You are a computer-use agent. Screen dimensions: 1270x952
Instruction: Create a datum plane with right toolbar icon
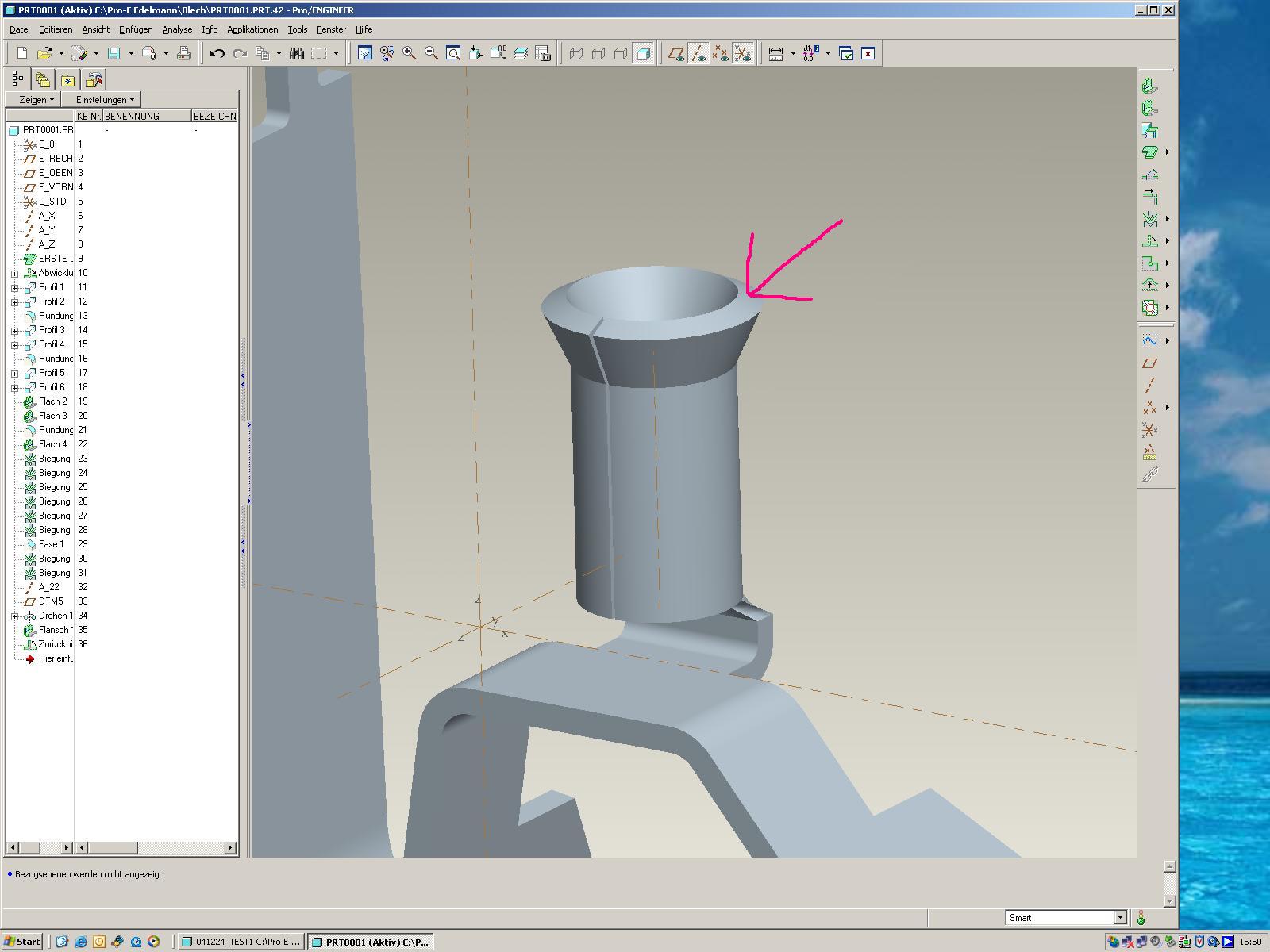pyautogui.click(x=1149, y=363)
